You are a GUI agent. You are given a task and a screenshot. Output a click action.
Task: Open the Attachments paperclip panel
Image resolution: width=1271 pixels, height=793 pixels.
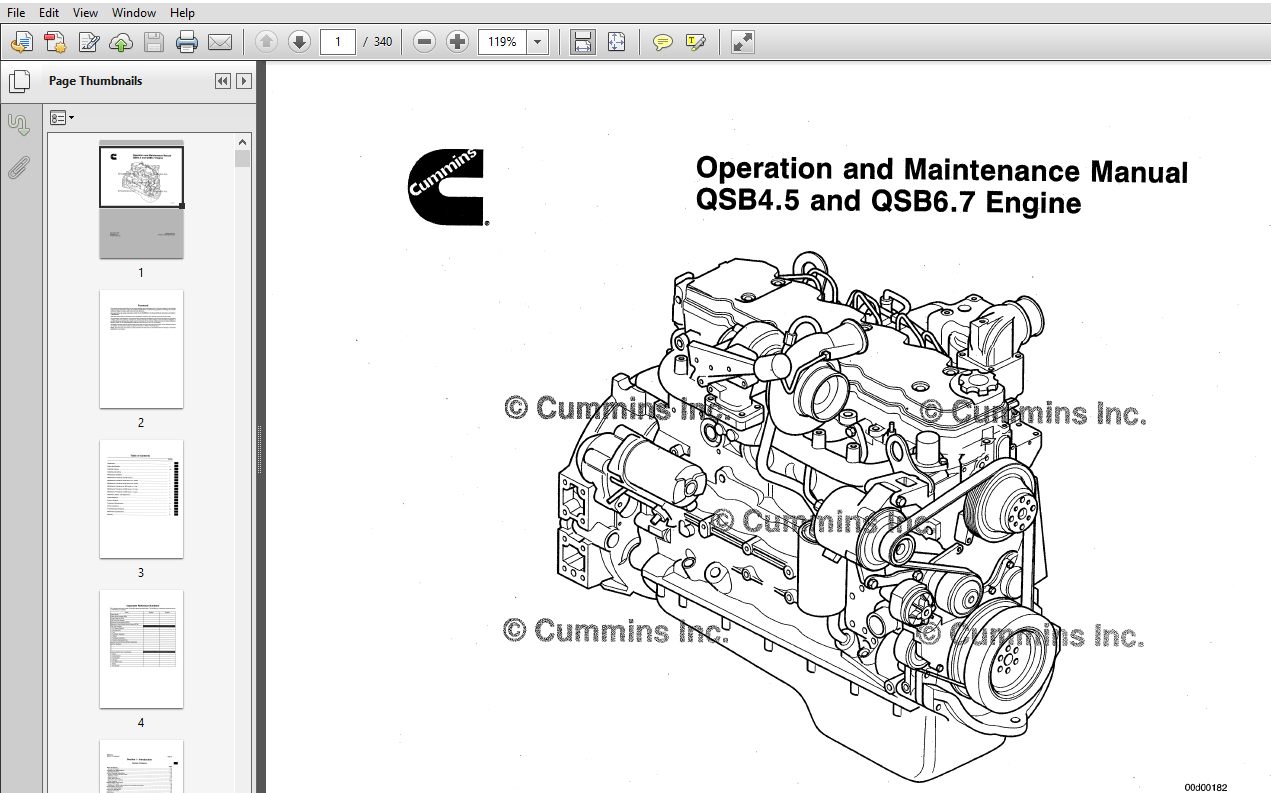[x=19, y=167]
